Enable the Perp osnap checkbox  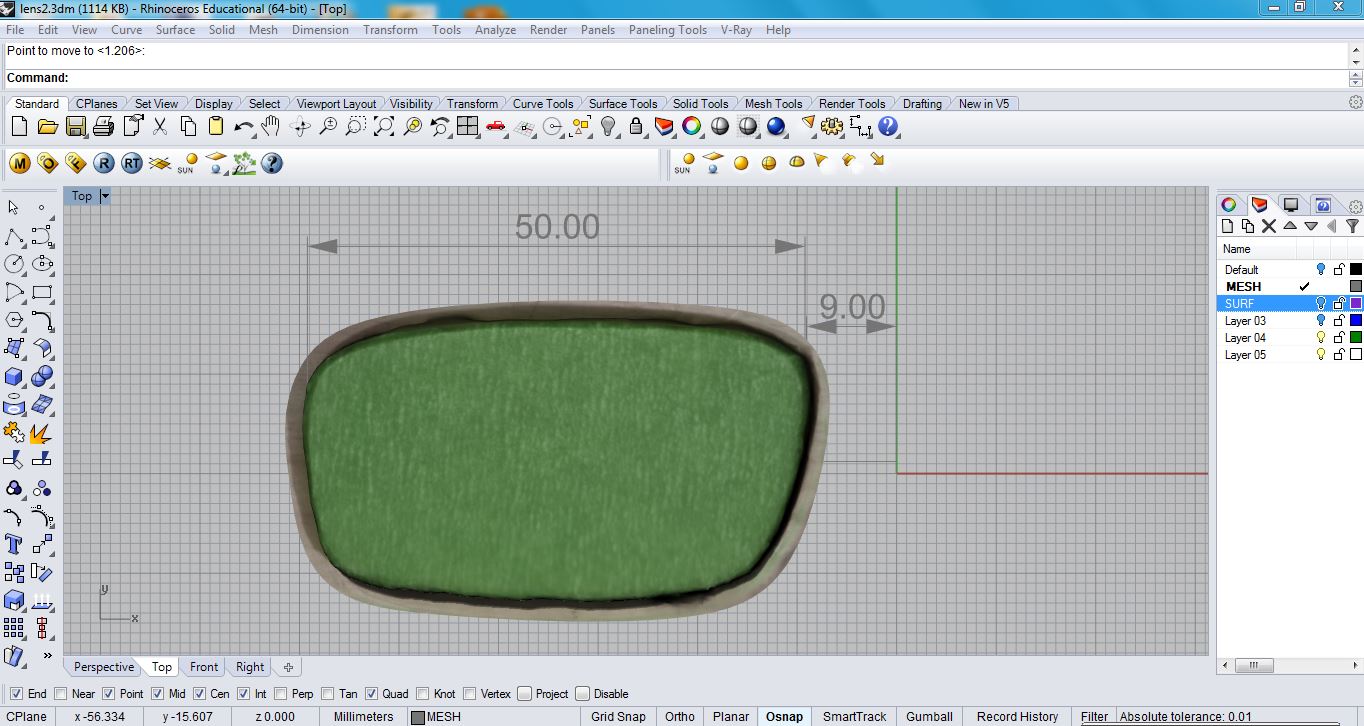point(281,693)
